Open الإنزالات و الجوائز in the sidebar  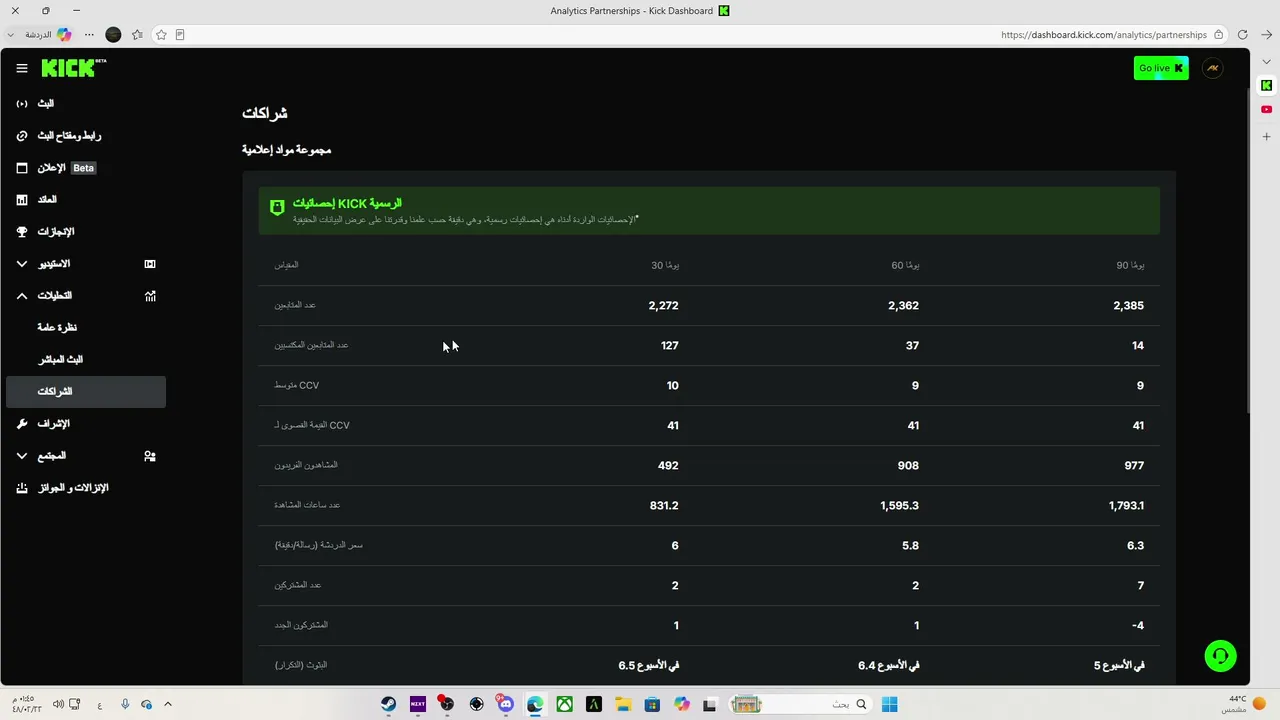(x=86, y=488)
